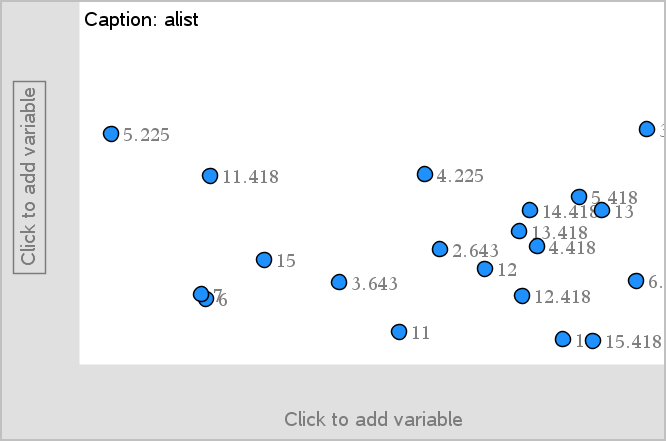Select the data point labeled 5.225
The image size is (666, 441).
[111, 134]
